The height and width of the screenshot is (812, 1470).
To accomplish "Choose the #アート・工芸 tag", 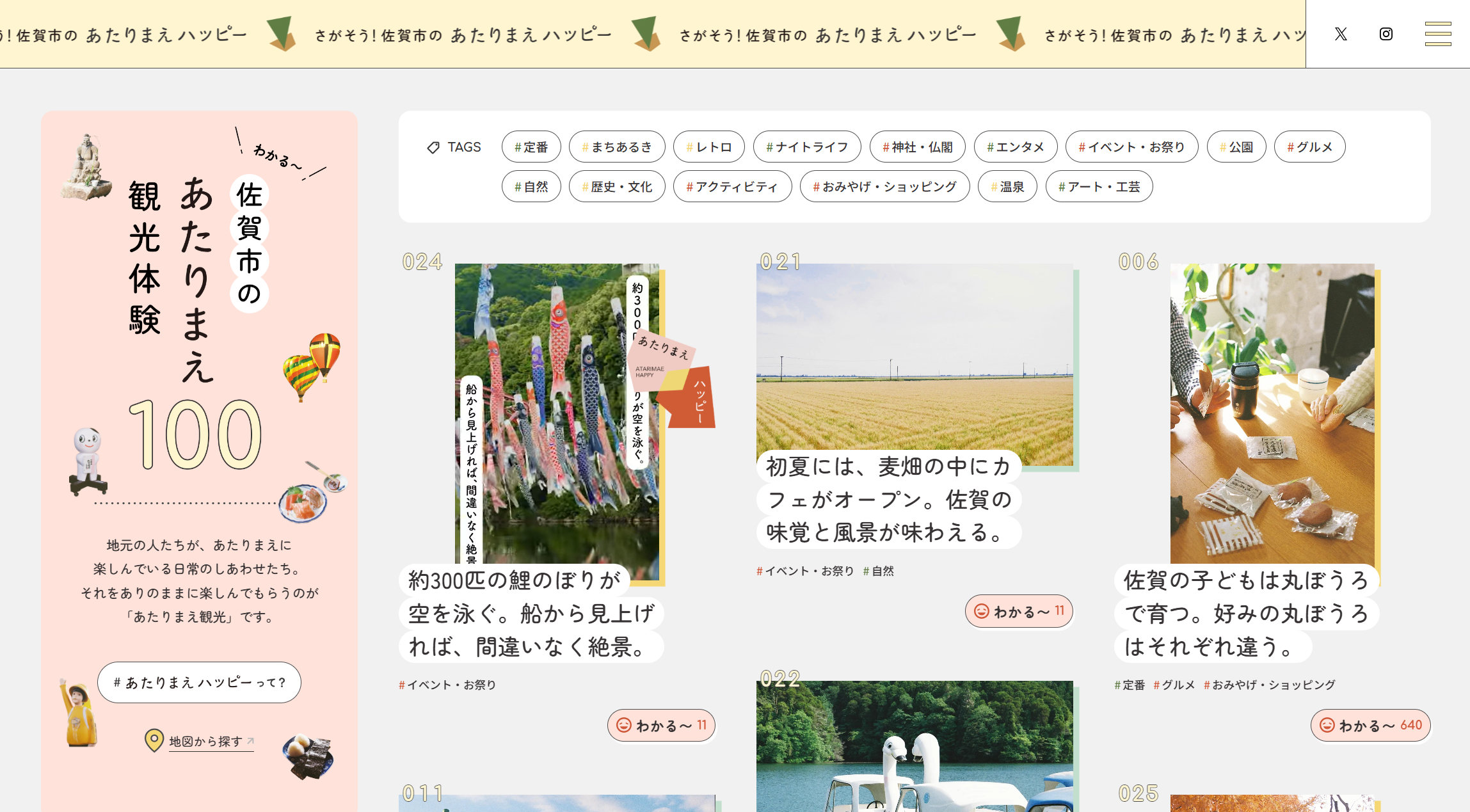I will (1099, 186).
